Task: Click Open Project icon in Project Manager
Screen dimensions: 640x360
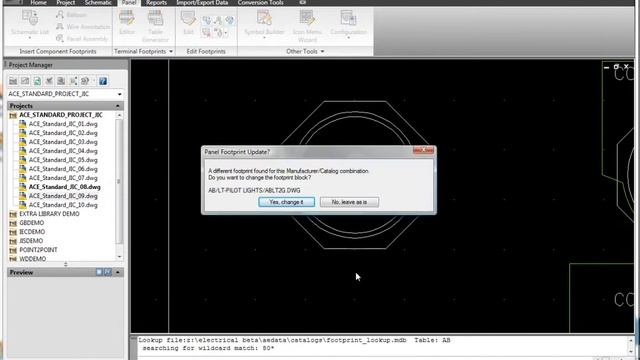Action: pos(13,81)
